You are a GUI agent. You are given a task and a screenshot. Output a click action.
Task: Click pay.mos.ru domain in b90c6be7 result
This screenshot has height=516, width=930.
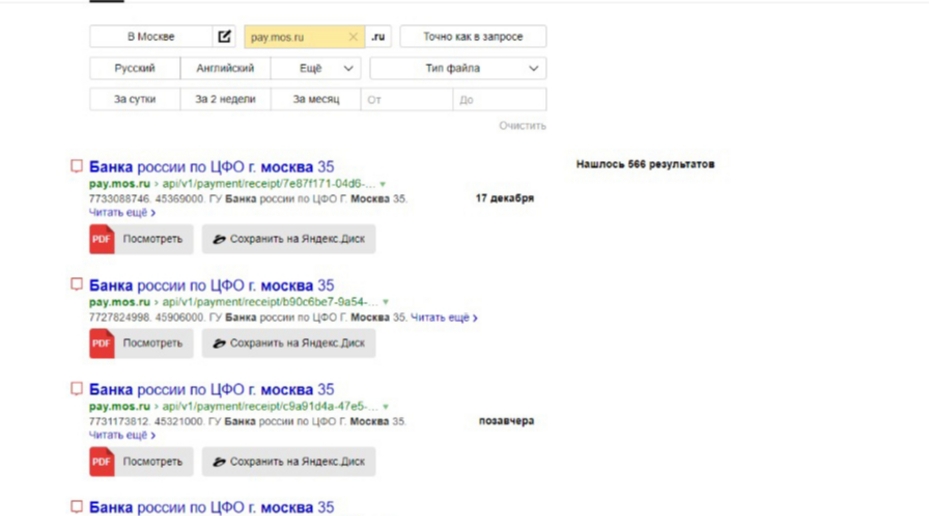[120, 302]
